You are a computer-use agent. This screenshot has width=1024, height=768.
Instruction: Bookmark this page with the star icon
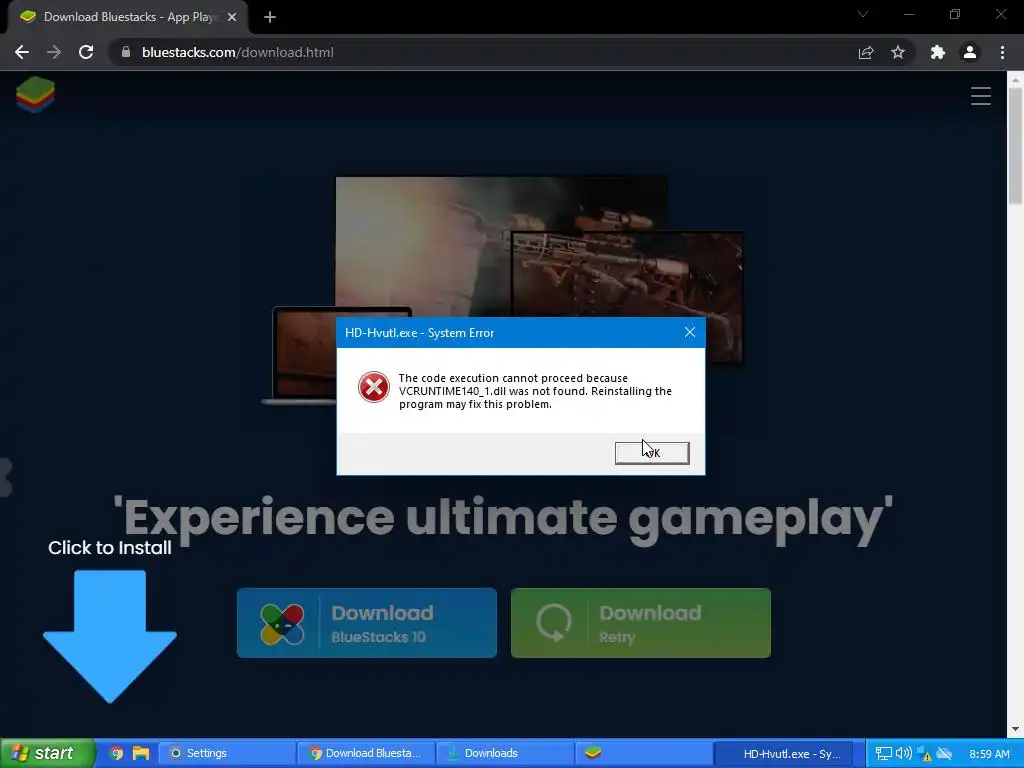[898, 52]
